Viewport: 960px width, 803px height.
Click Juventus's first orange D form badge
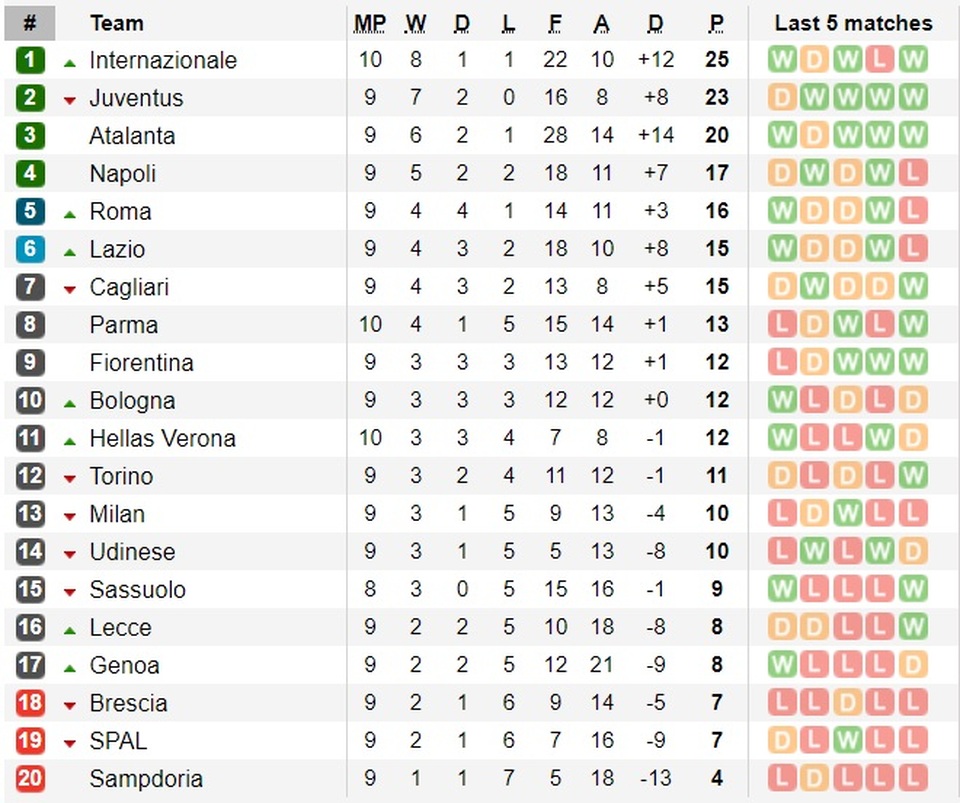coord(782,98)
